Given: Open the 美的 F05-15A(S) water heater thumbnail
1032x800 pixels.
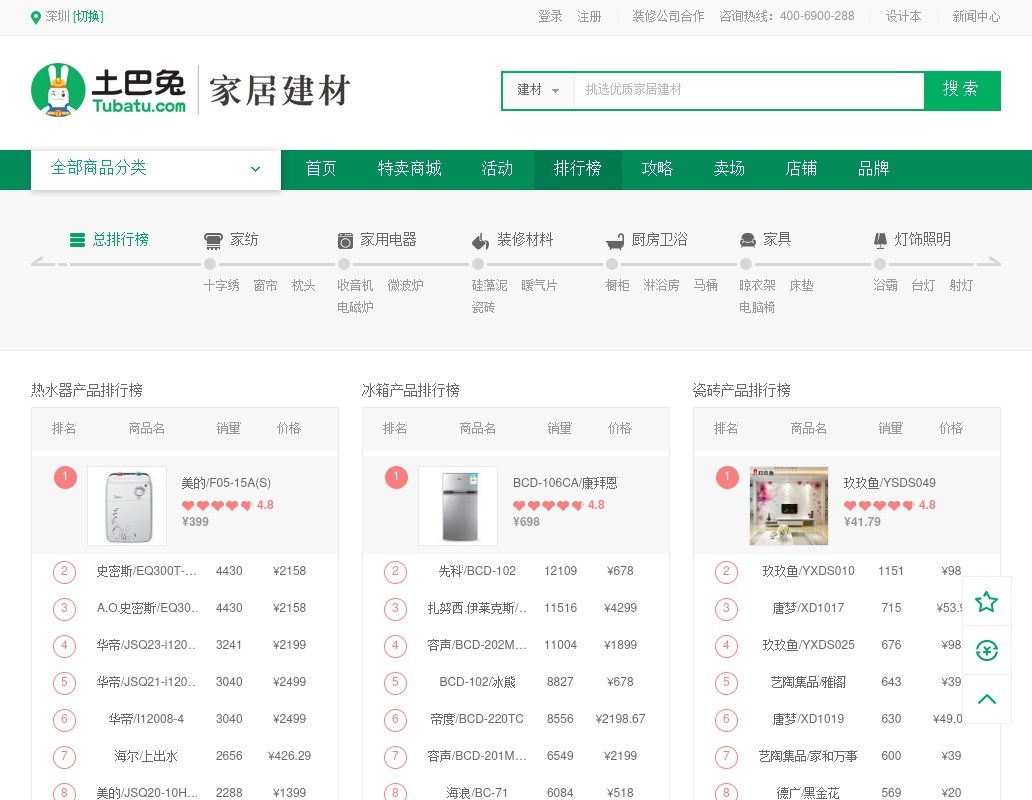Looking at the screenshot, I should [x=127, y=506].
